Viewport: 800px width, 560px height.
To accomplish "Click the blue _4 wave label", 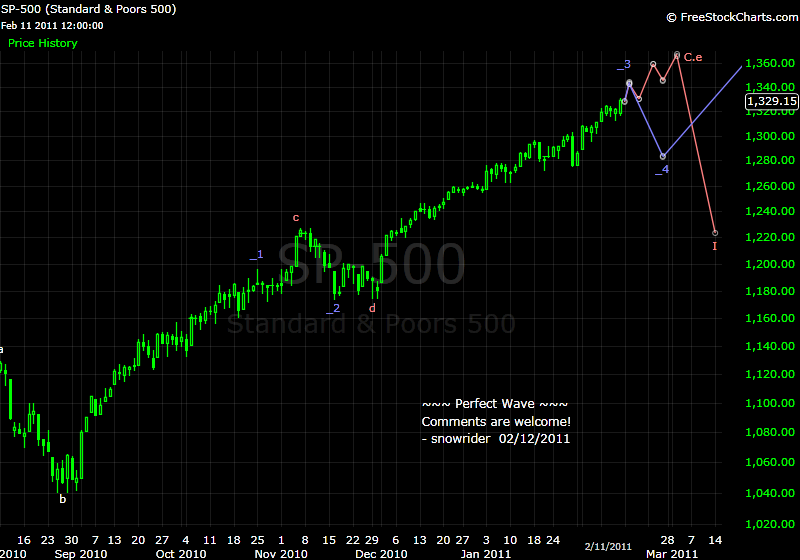I will click(x=662, y=170).
